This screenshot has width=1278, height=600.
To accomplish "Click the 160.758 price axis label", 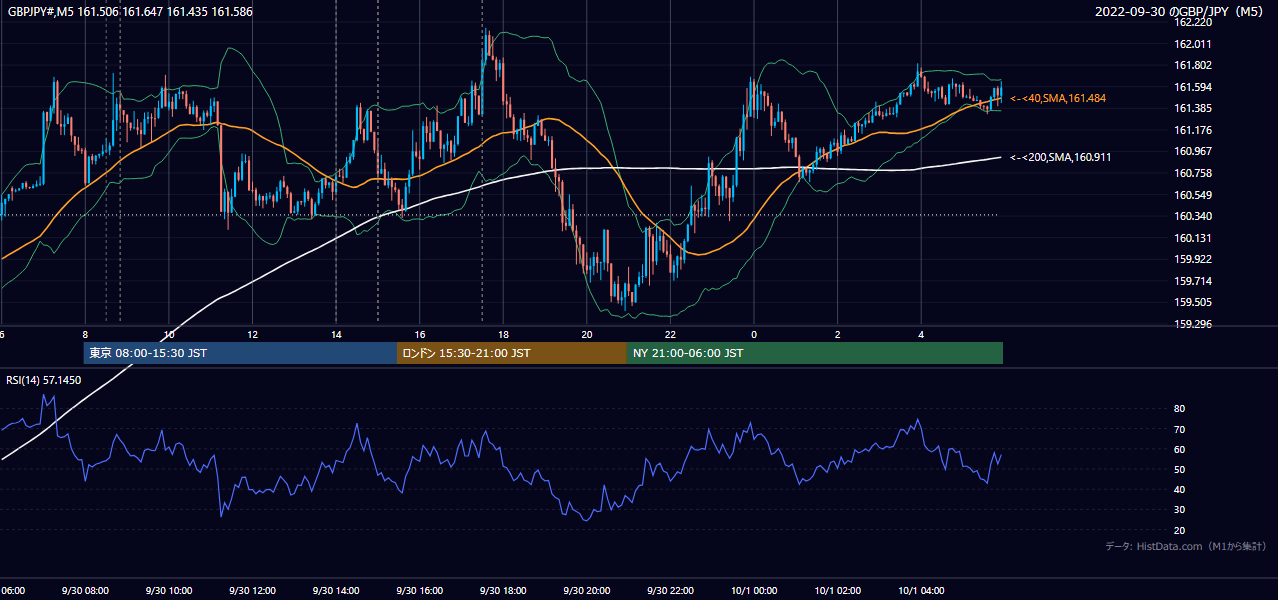I will pos(1192,173).
